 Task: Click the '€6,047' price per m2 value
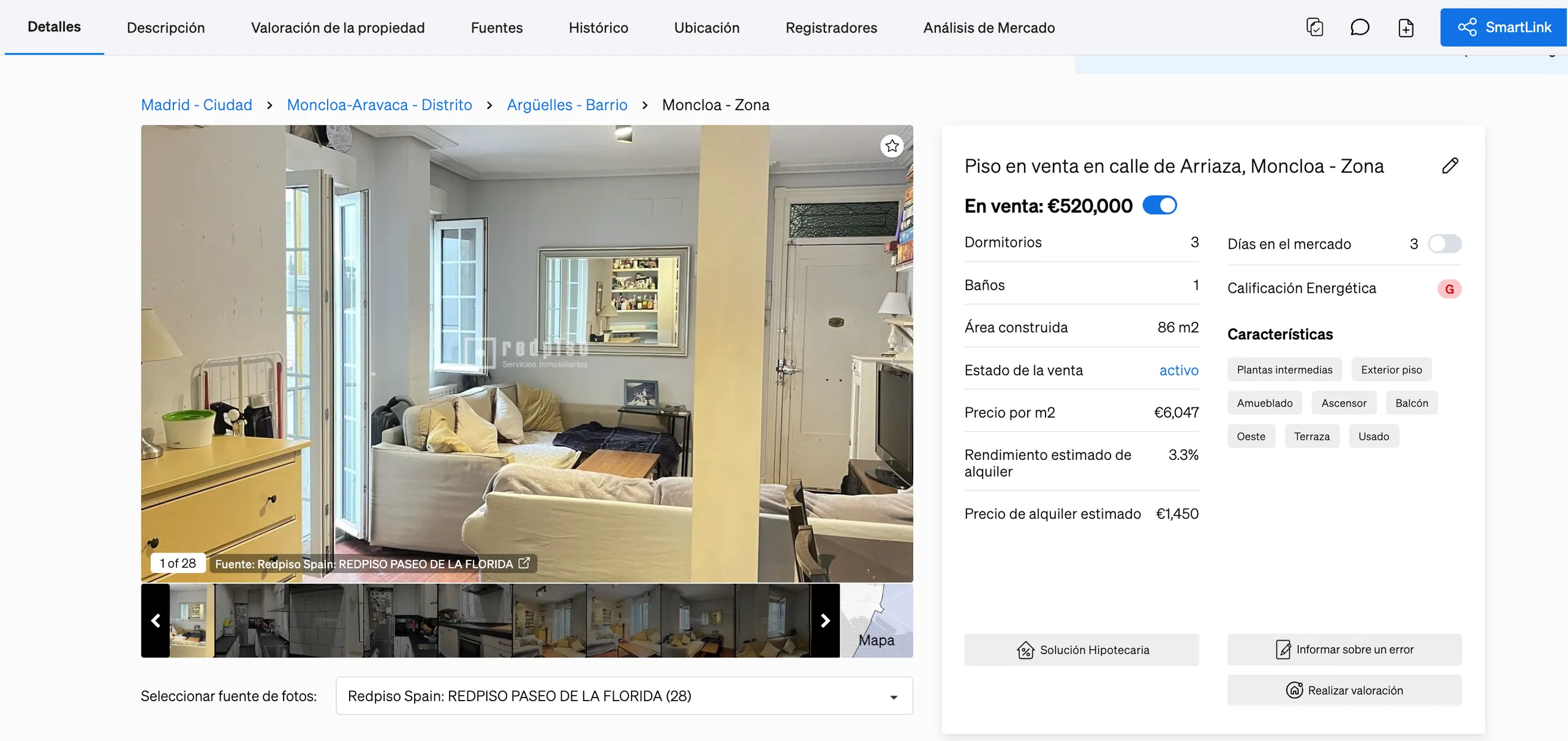point(1176,412)
